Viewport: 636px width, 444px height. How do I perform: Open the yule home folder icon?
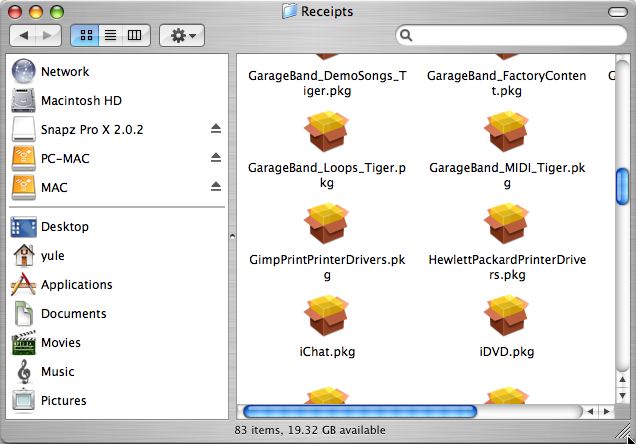tap(24, 255)
